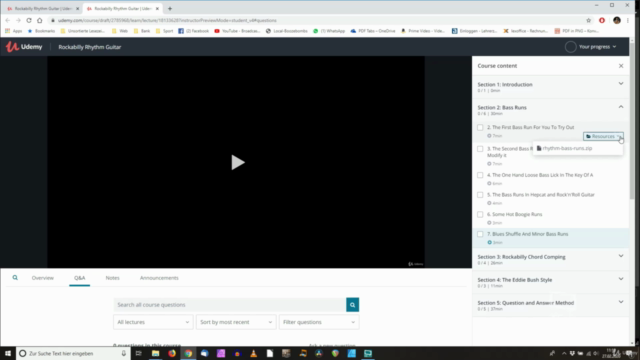Open lecture 5 The Bass Runs In Hepcat
This screenshot has height=360, width=640.
coord(540,195)
